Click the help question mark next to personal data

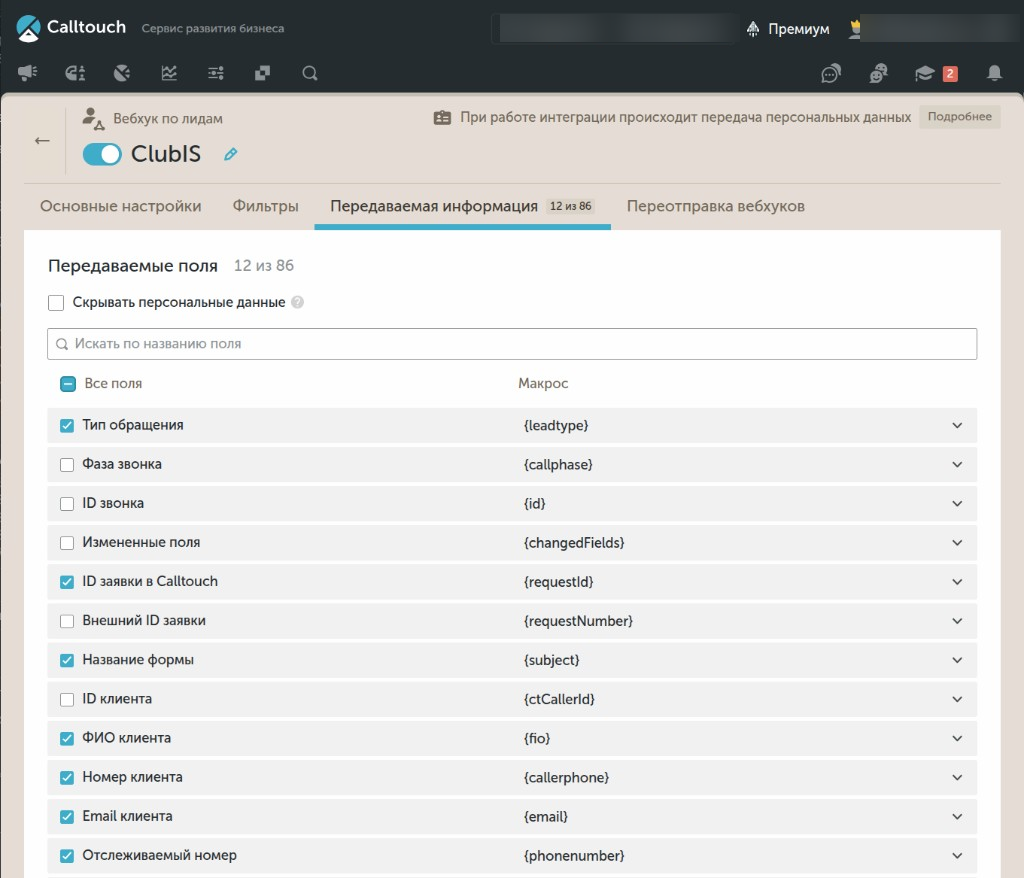[297, 302]
